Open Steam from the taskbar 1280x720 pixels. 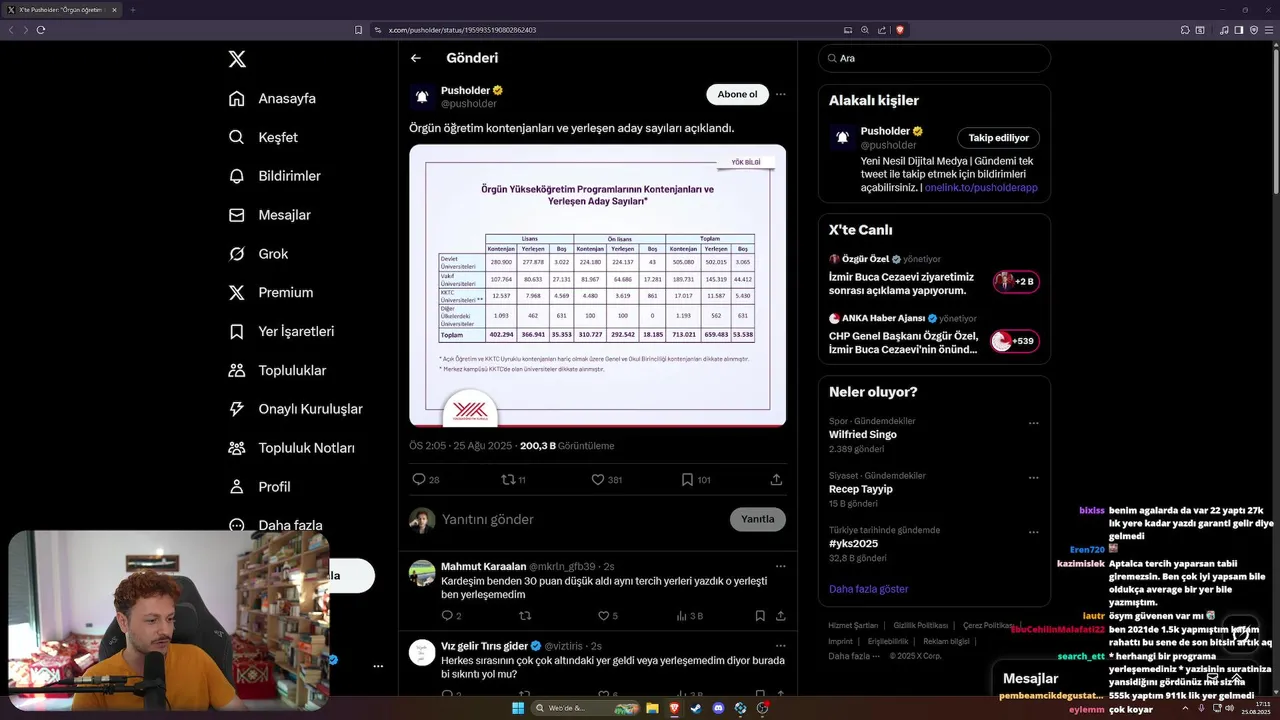(x=696, y=708)
